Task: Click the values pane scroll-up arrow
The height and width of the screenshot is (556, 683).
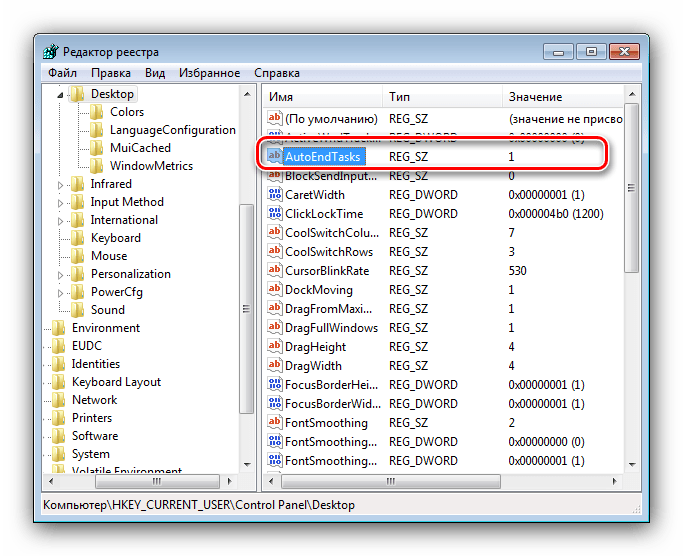Action: pos(632,94)
